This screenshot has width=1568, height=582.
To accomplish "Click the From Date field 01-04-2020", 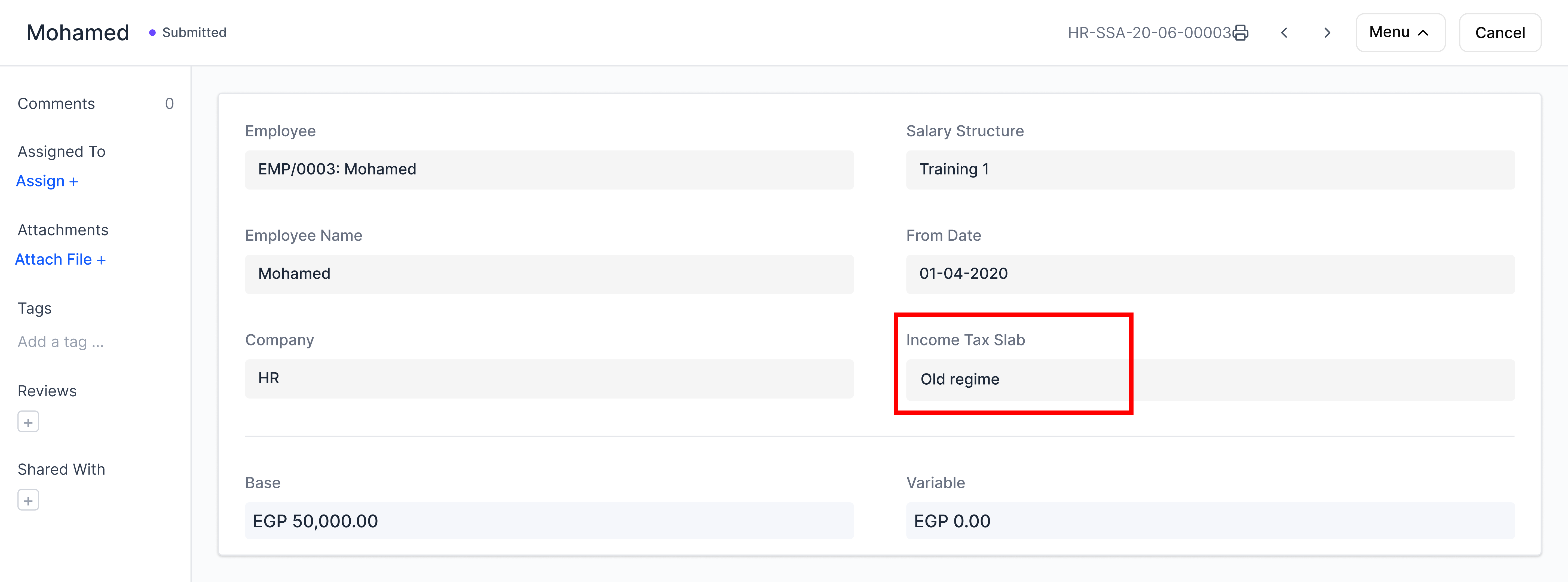I will click(x=1209, y=274).
